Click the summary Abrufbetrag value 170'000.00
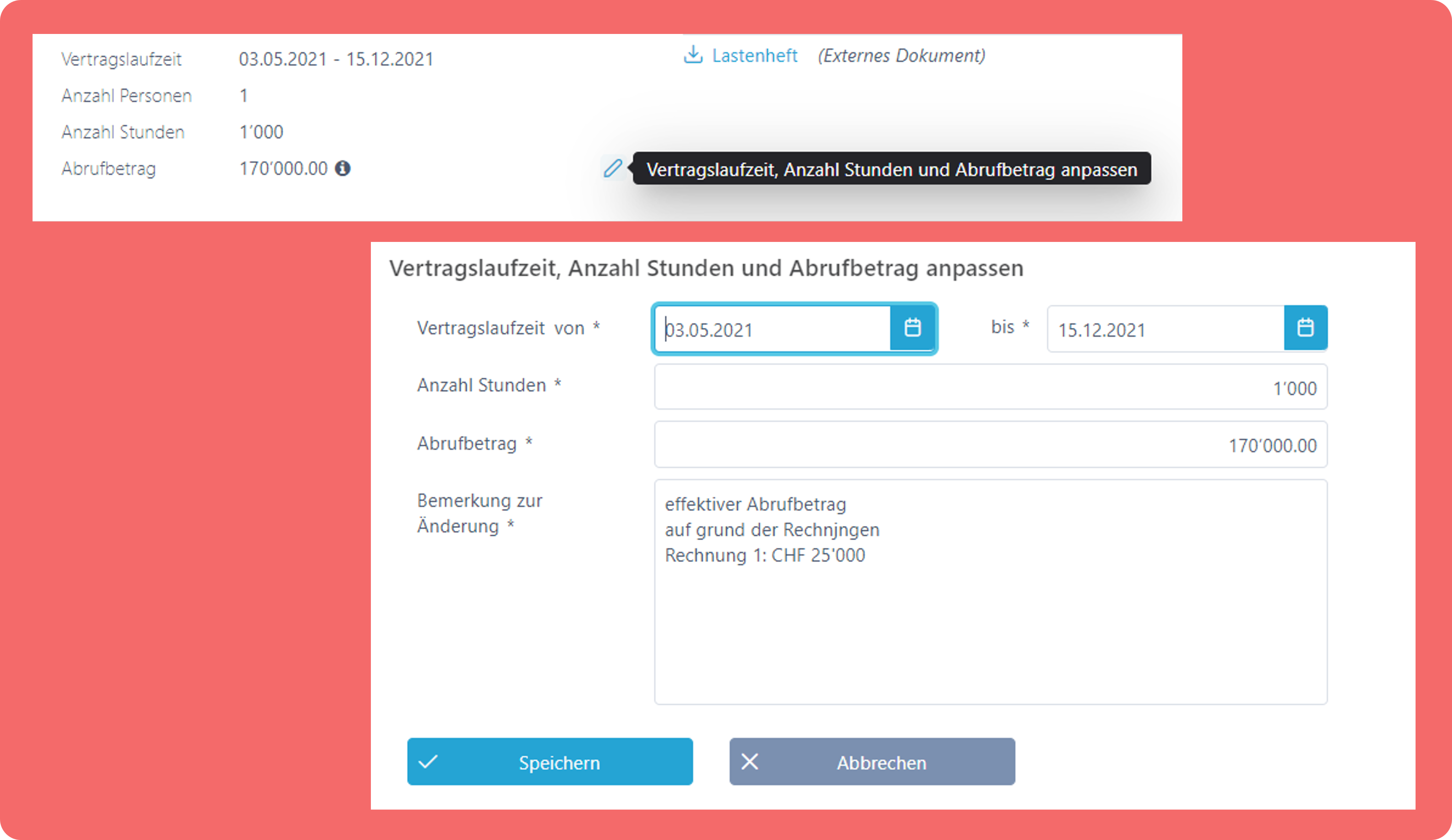Screen dimensions: 1452x840 (283, 168)
